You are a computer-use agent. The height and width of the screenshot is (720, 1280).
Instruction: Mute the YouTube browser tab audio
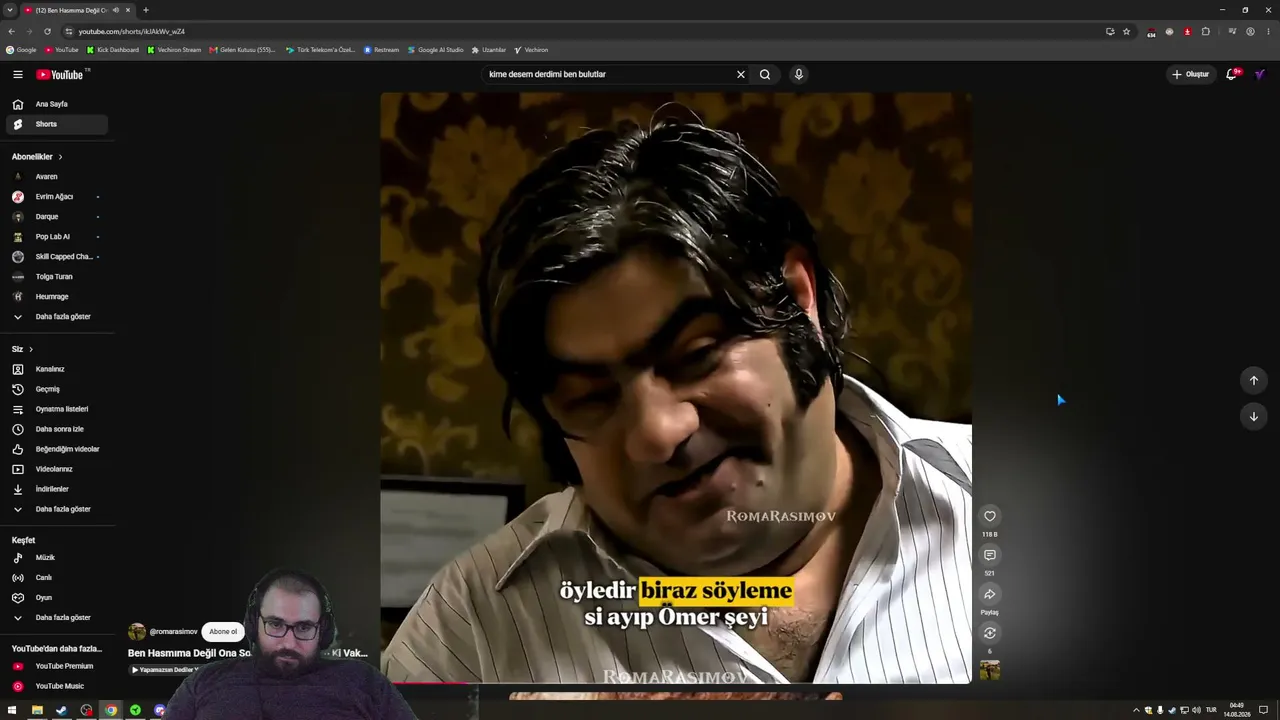click(x=116, y=10)
